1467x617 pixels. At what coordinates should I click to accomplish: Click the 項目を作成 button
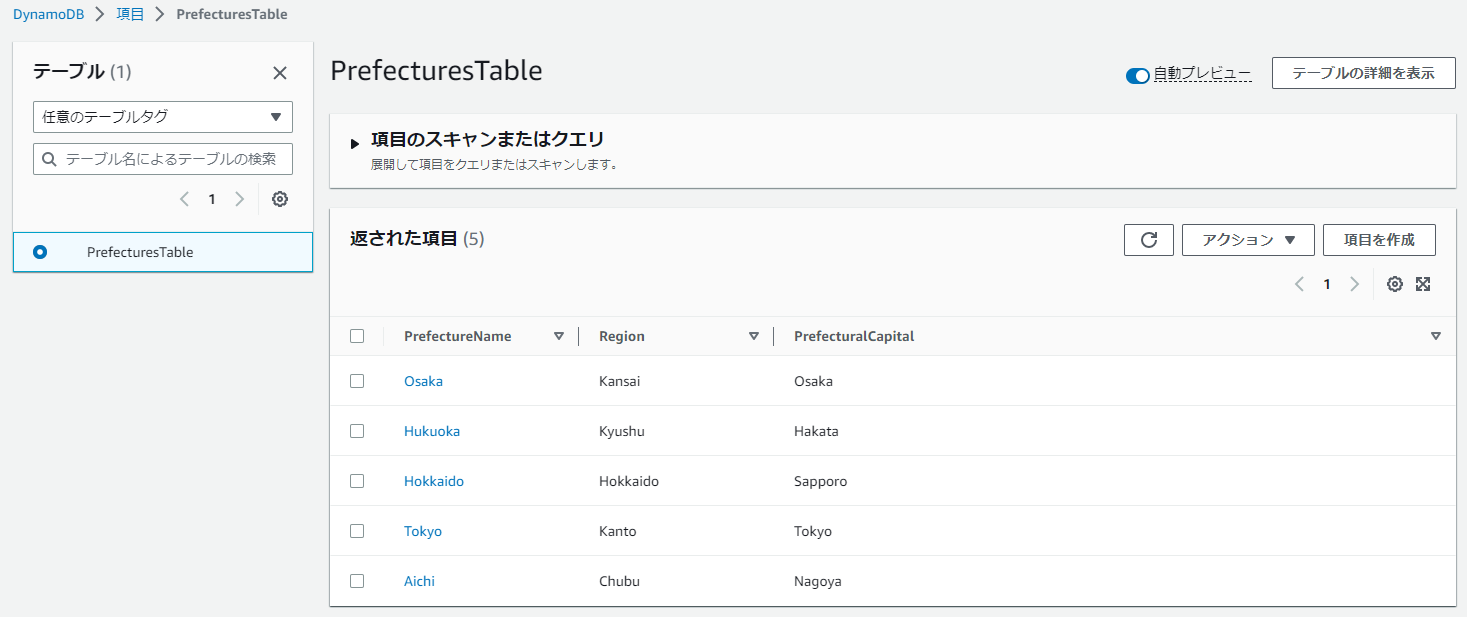[1379, 240]
